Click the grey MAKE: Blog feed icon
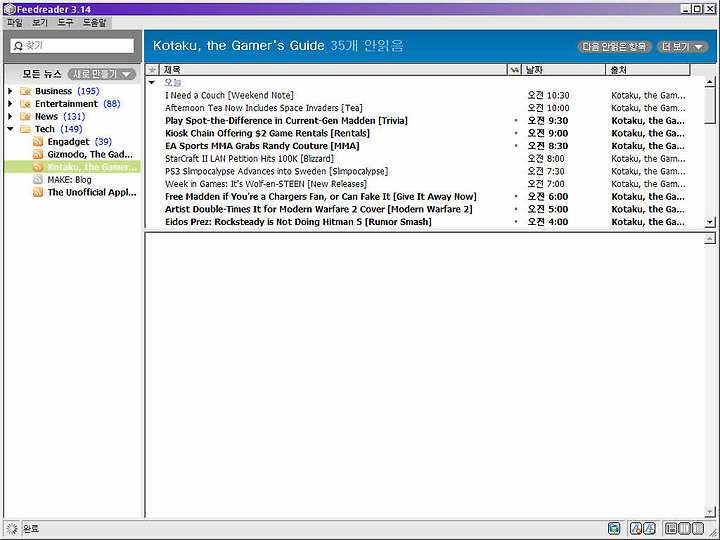This screenshot has height=540, width=720. pyautogui.click(x=38, y=180)
